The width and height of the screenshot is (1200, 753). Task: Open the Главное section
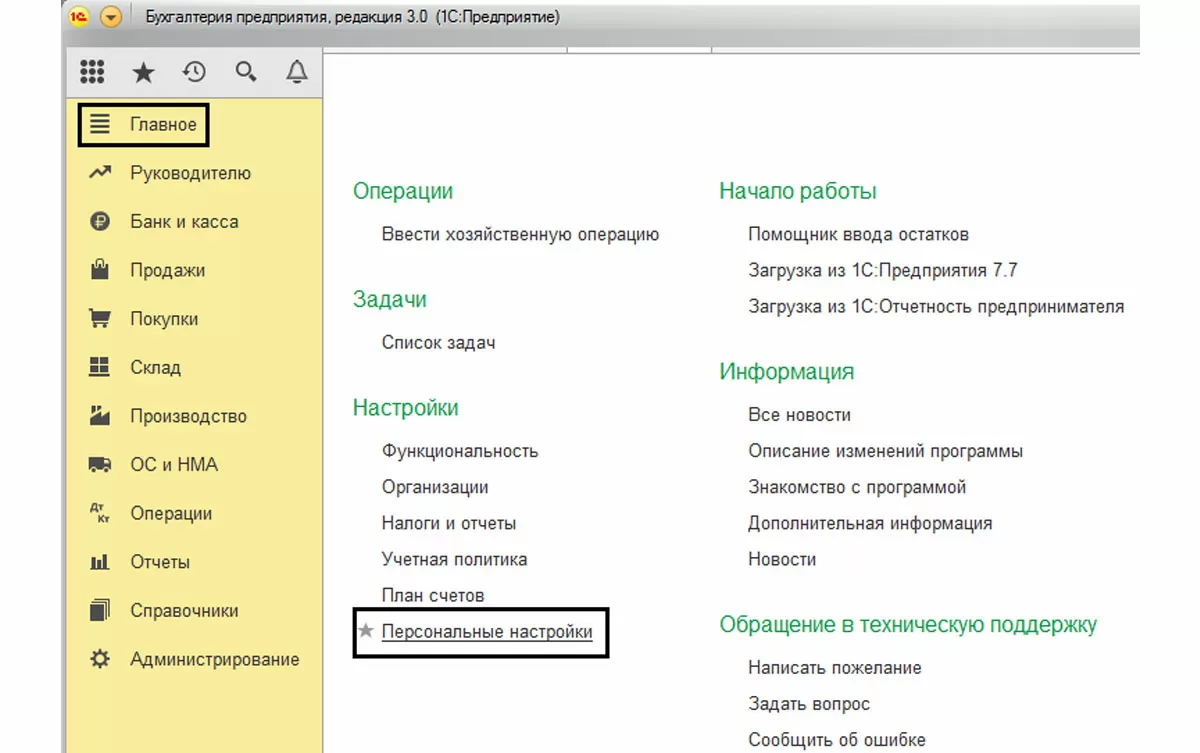click(x=163, y=125)
